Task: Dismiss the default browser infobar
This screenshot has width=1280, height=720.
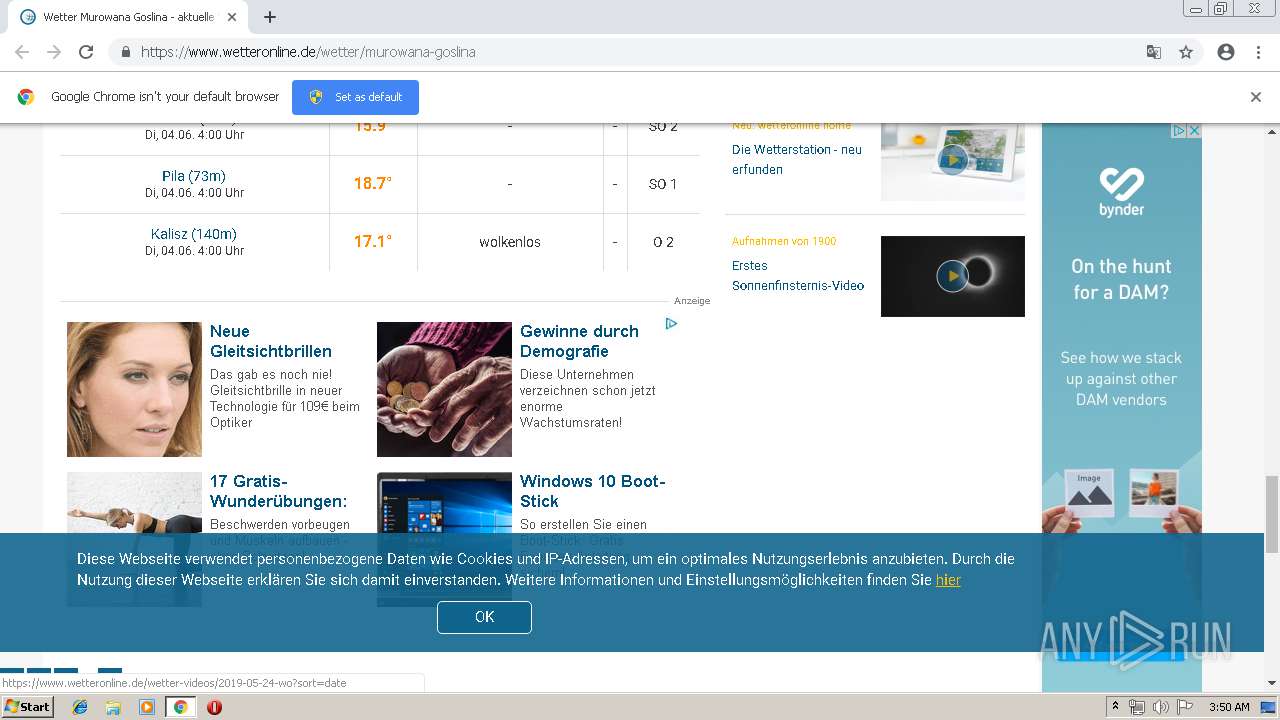Action: [x=1255, y=97]
